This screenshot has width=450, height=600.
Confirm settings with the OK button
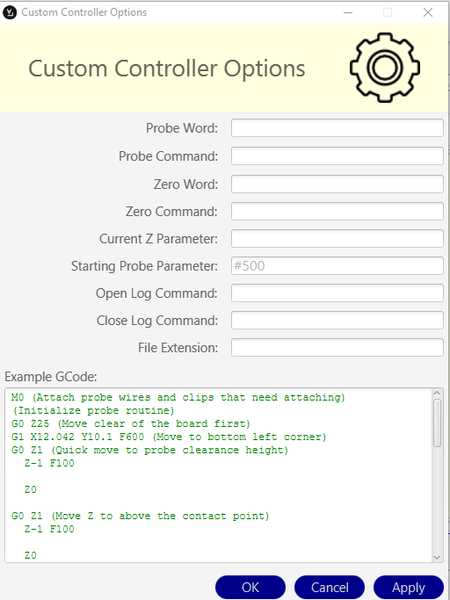click(250, 587)
